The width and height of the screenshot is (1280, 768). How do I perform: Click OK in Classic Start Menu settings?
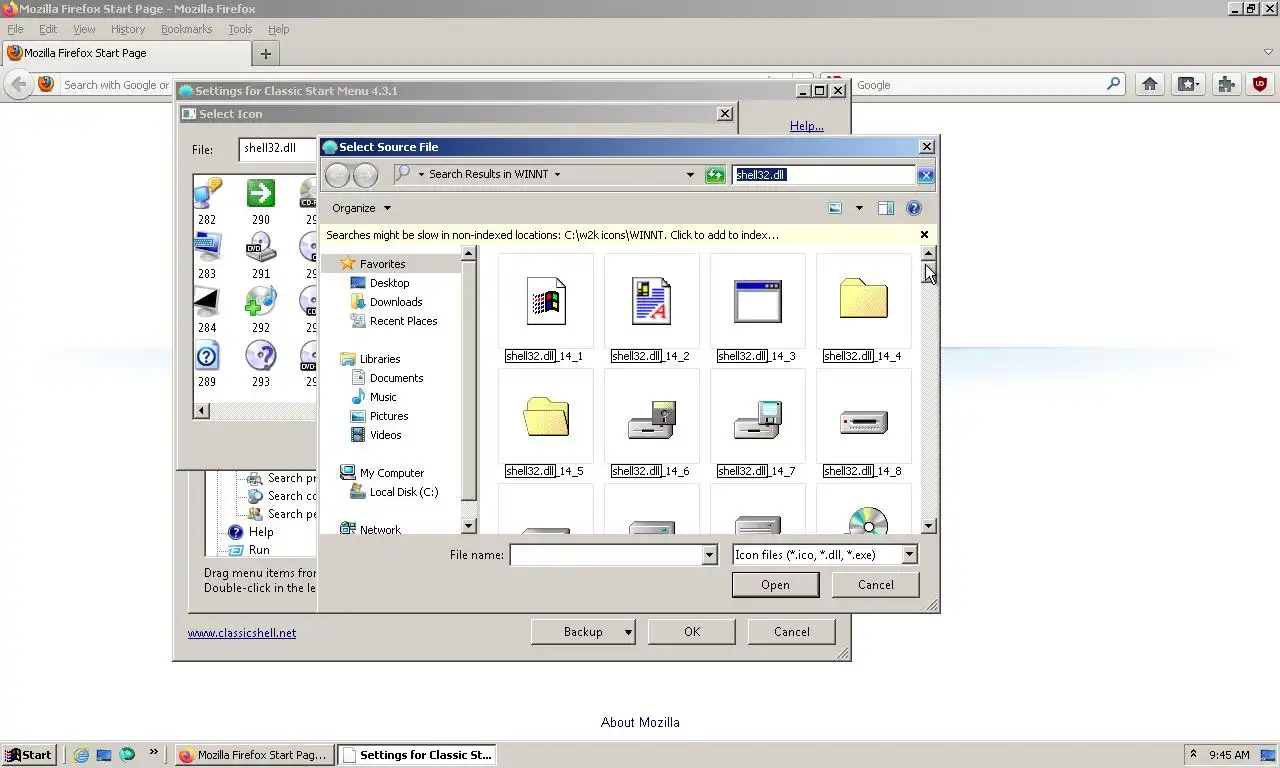click(x=692, y=632)
